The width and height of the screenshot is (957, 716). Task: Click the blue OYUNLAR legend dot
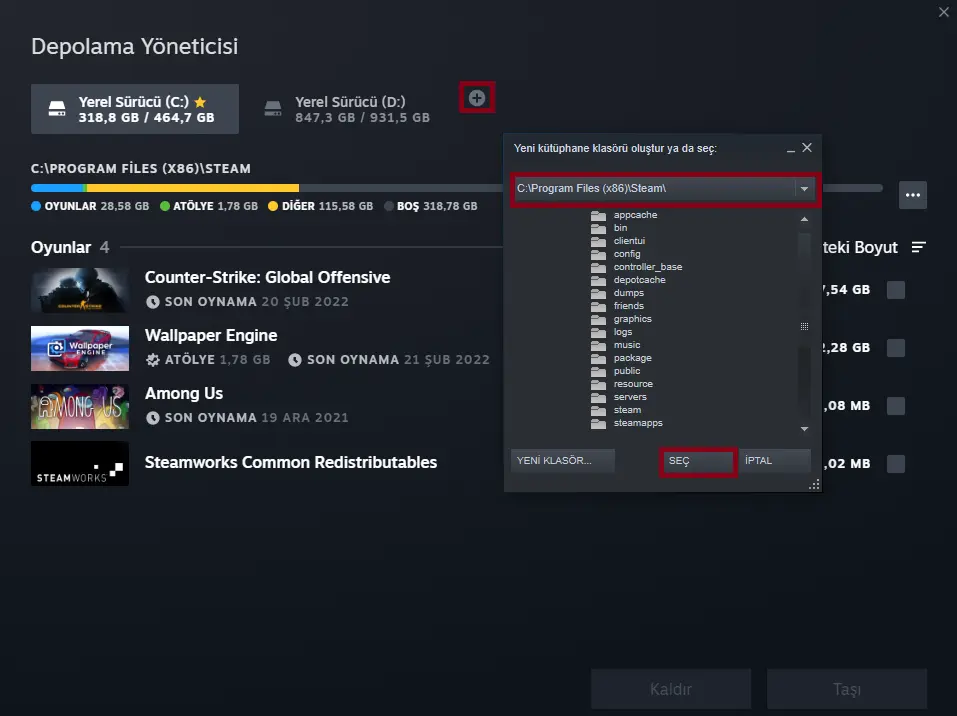[36, 206]
